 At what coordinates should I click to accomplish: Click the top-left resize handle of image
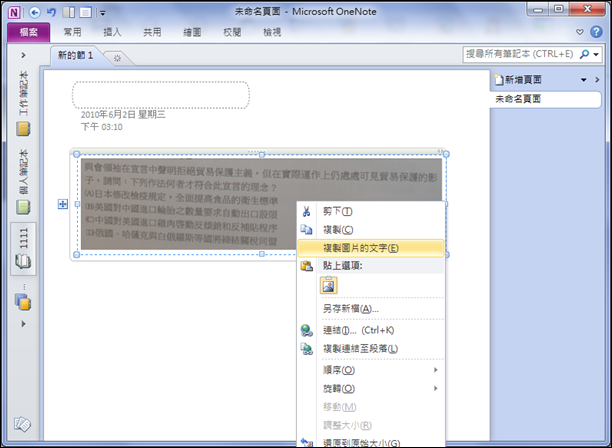pos(77,154)
